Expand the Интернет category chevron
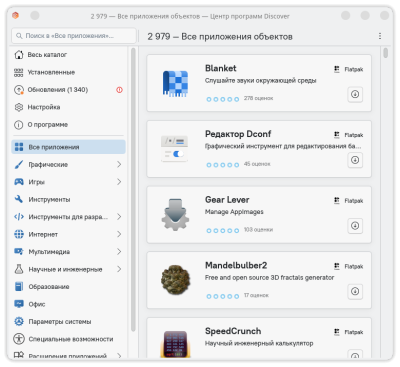The height and width of the screenshot is (367, 400). (x=119, y=234)
